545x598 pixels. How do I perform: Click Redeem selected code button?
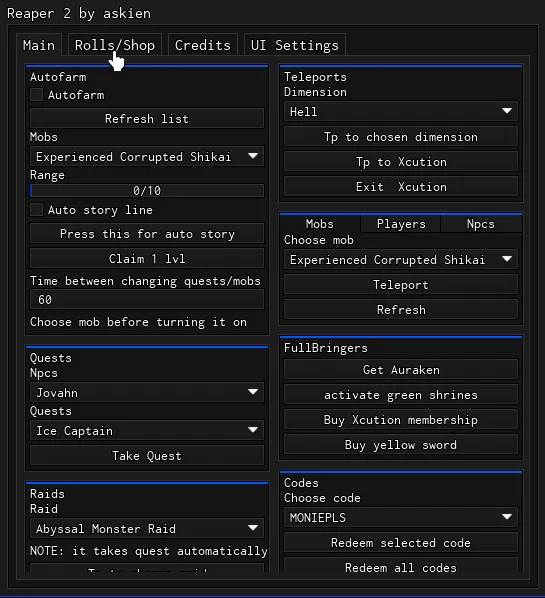pos(401,543)
